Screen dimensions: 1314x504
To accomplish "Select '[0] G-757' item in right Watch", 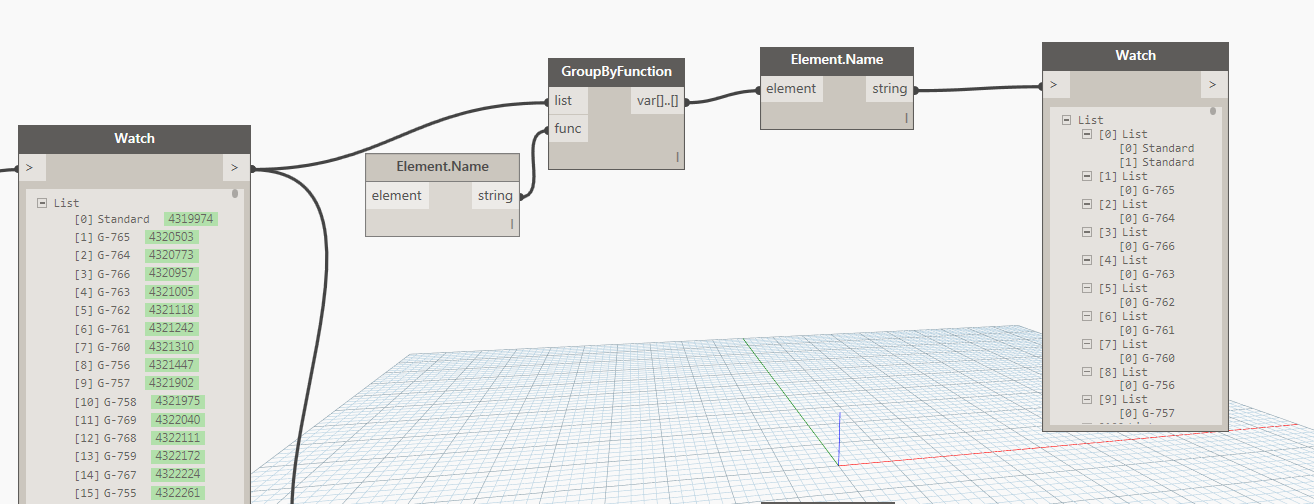I will pos(1147,413).
